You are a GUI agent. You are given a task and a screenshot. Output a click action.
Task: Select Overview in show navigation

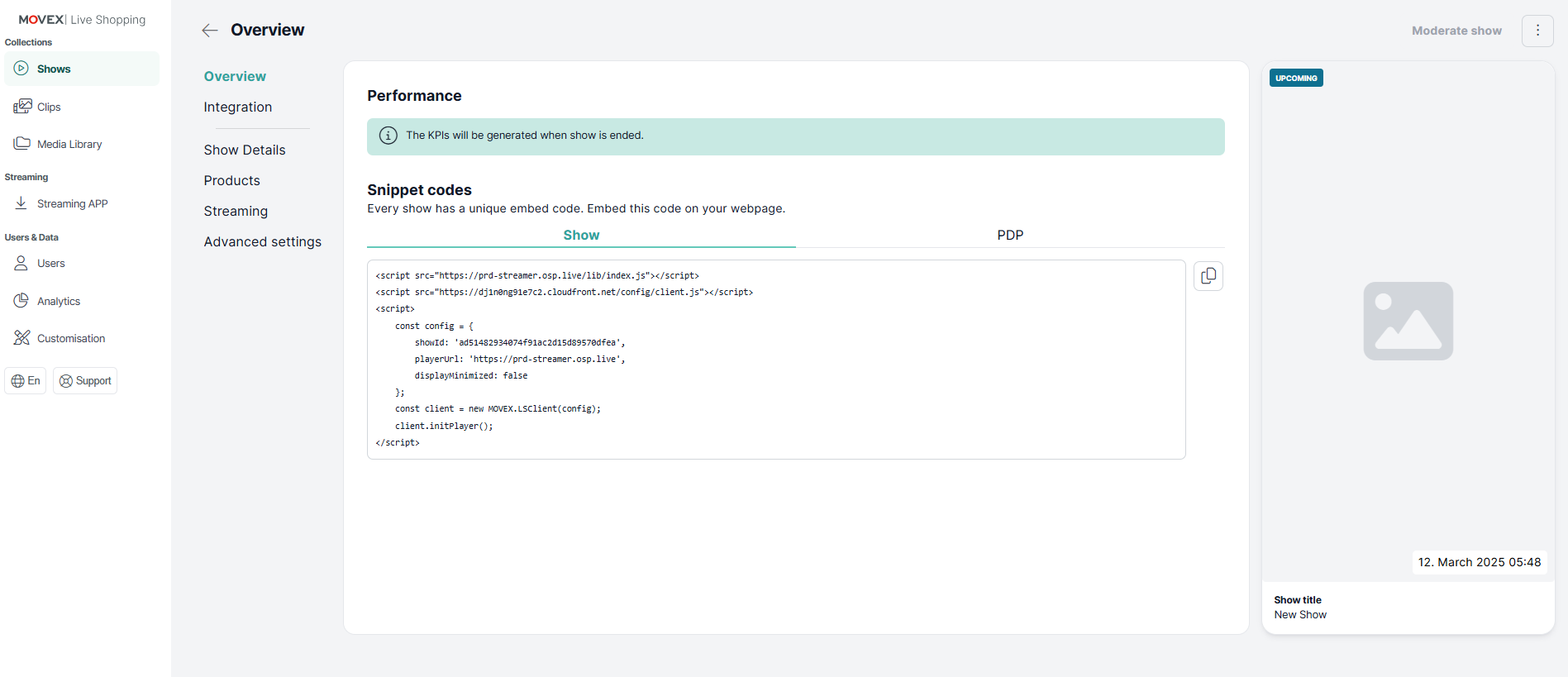(x=235, y=76)
